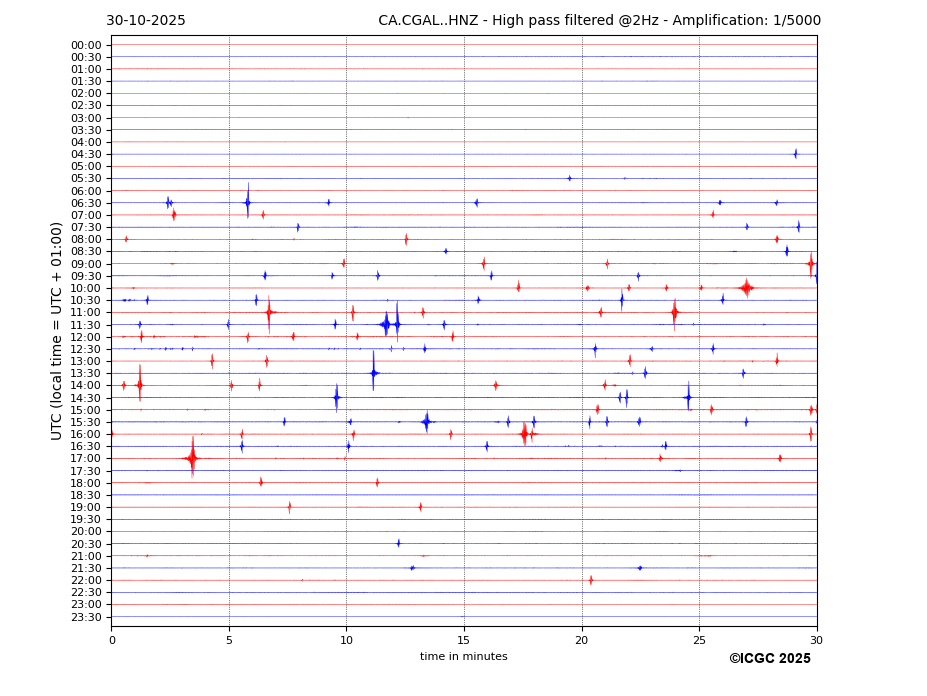
Task: Click the 15 tick on the minutes axis
Action: point(464,640)
